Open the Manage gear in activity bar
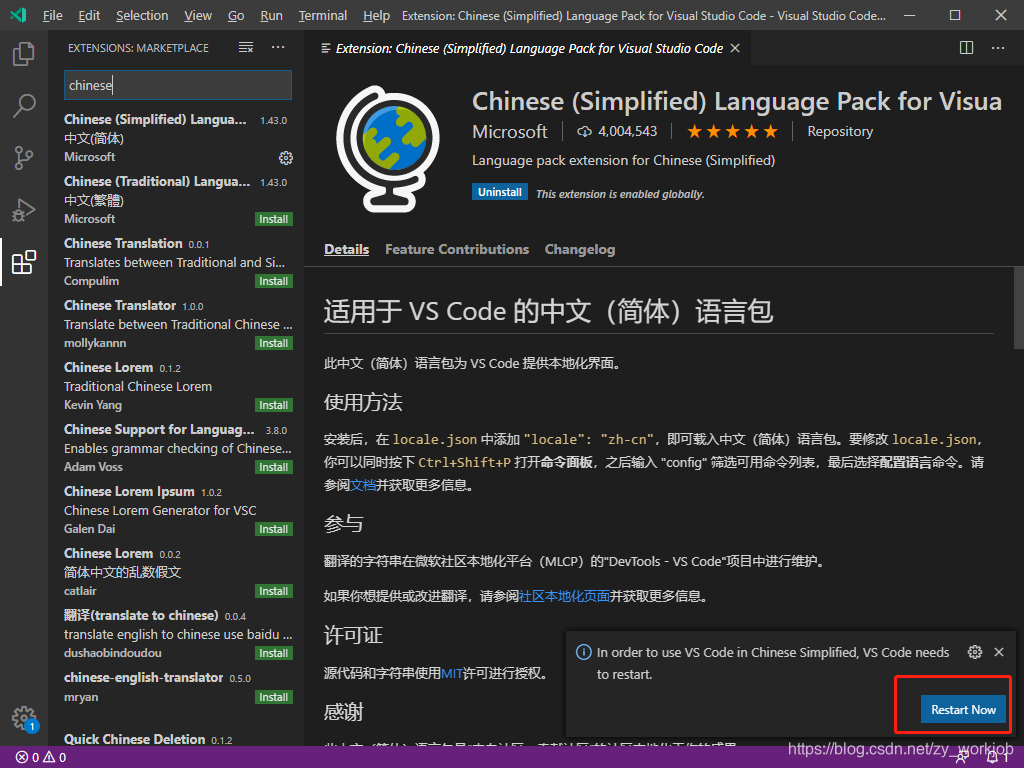 pyautogui.click(x=25, y=718)
